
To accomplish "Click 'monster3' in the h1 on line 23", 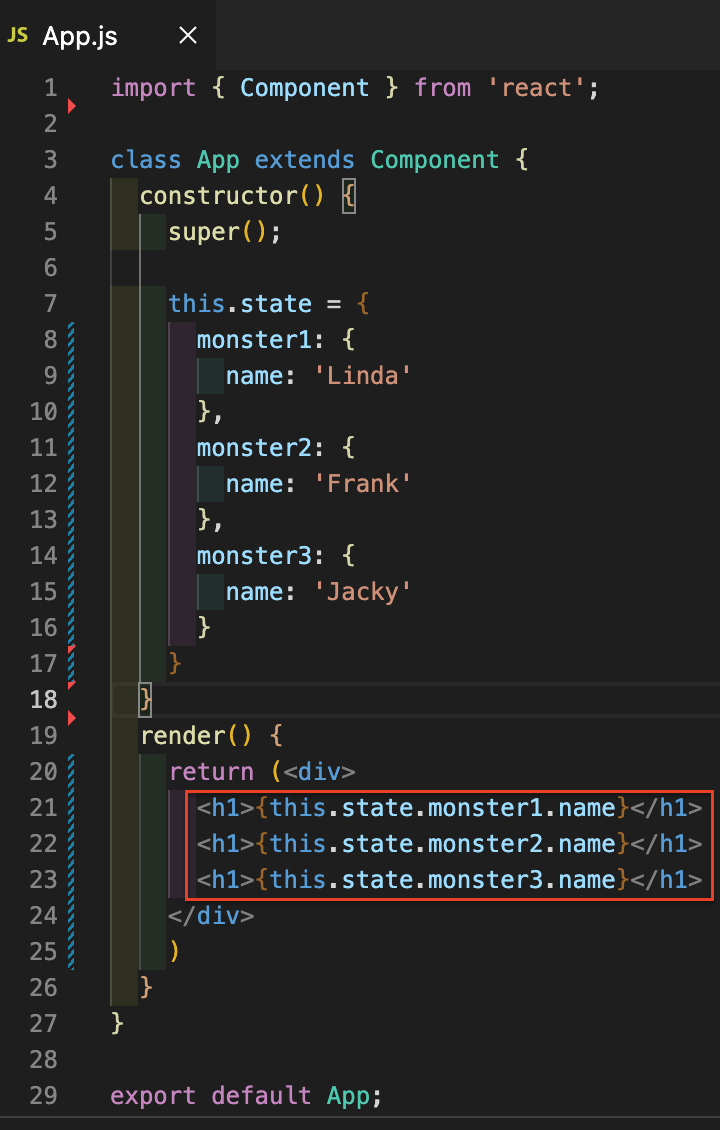I will [x=485, y=880].
